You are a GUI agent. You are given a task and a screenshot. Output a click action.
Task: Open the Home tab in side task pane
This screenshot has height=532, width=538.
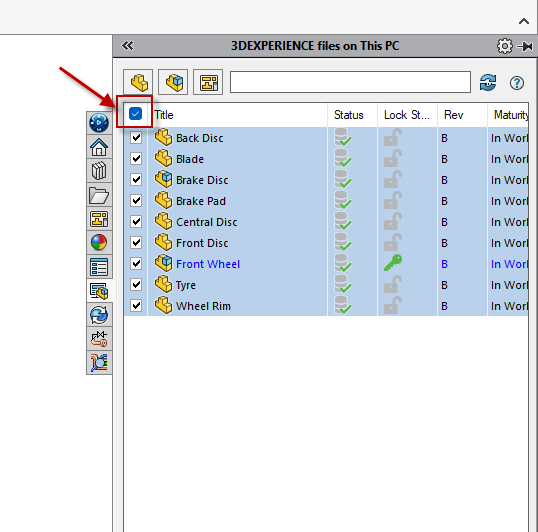(x=99, y=147)
